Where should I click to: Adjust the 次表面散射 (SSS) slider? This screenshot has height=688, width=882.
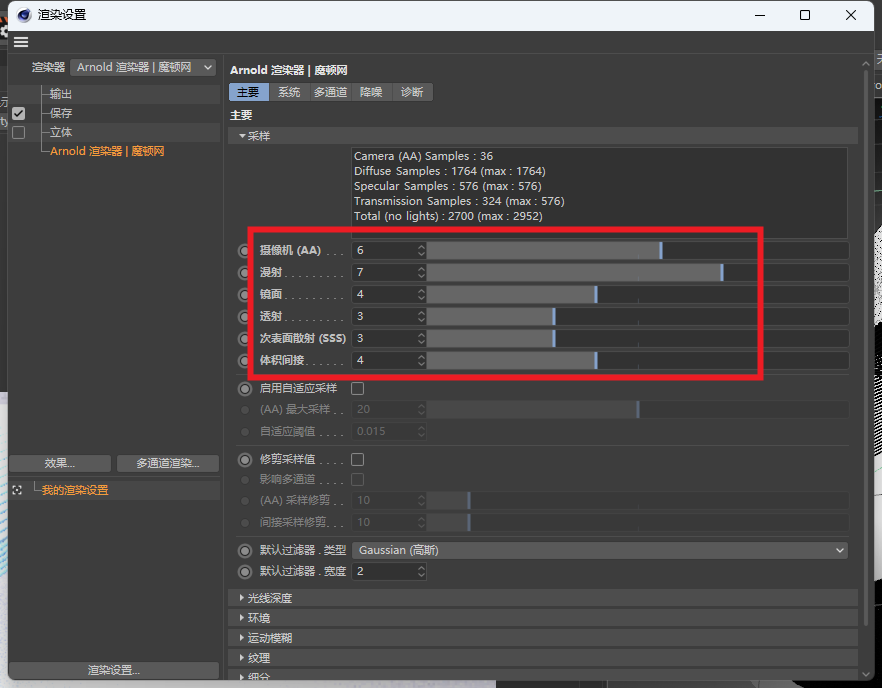(x=637, y=339)
